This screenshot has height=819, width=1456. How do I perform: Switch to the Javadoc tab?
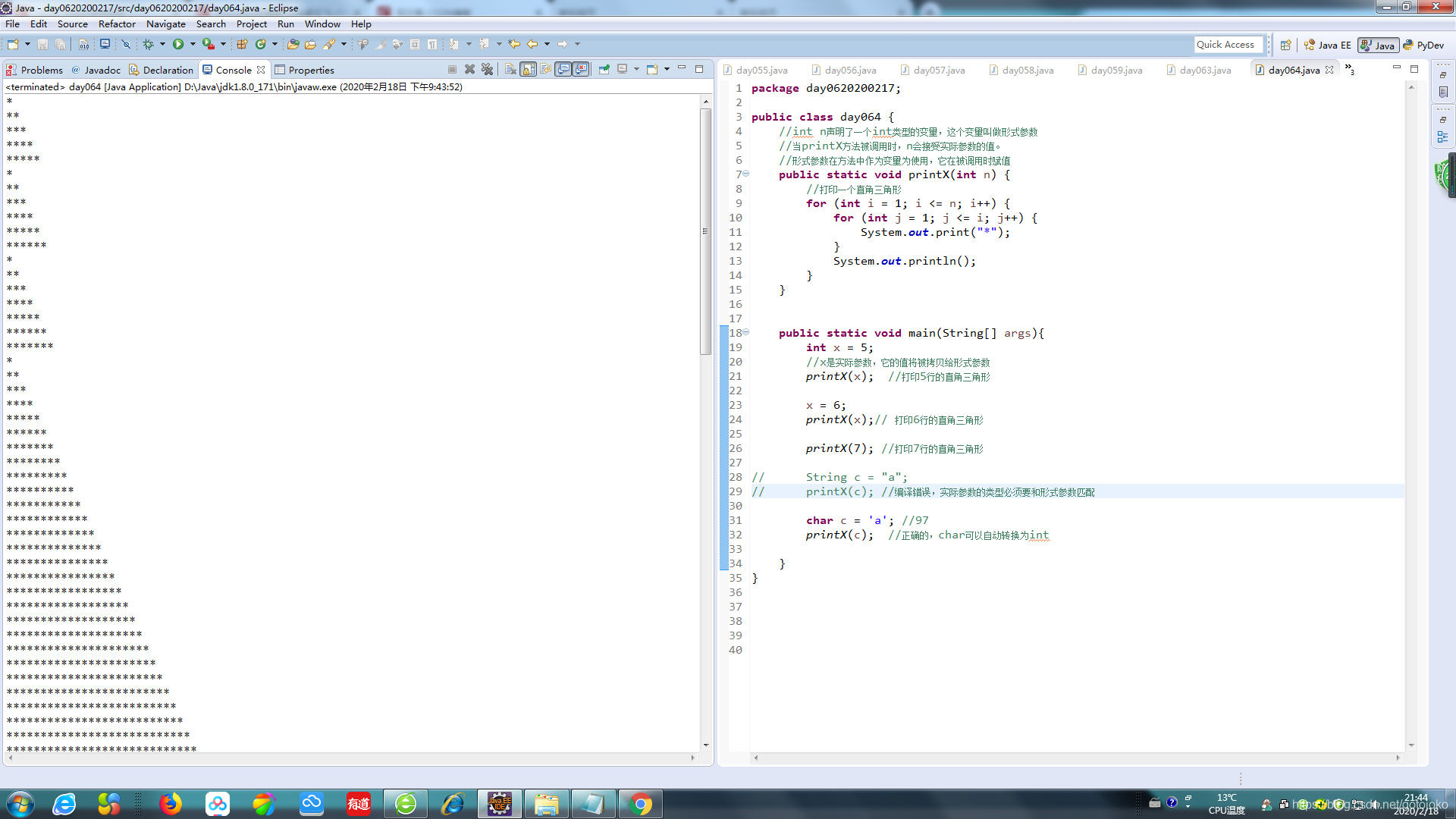(x=96, y=70)
